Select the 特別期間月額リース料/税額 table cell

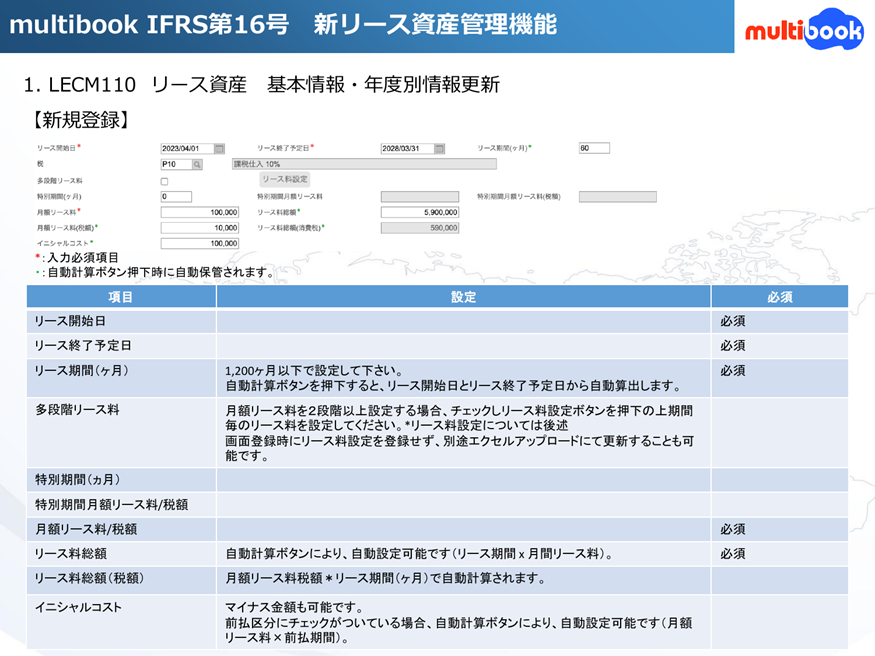(x=121, y=504)
